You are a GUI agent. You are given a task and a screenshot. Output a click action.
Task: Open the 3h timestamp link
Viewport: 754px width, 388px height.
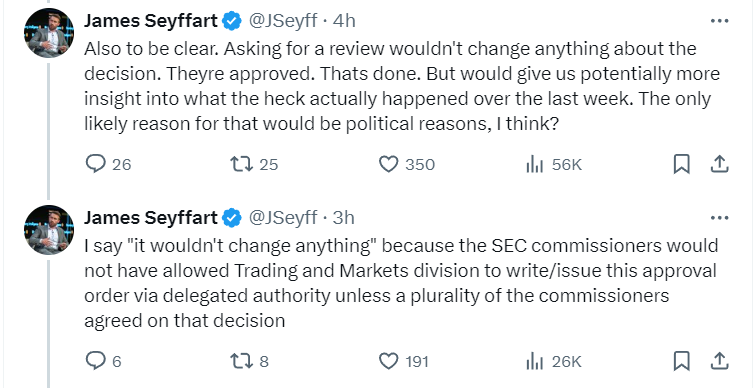[x=343, y=218]
